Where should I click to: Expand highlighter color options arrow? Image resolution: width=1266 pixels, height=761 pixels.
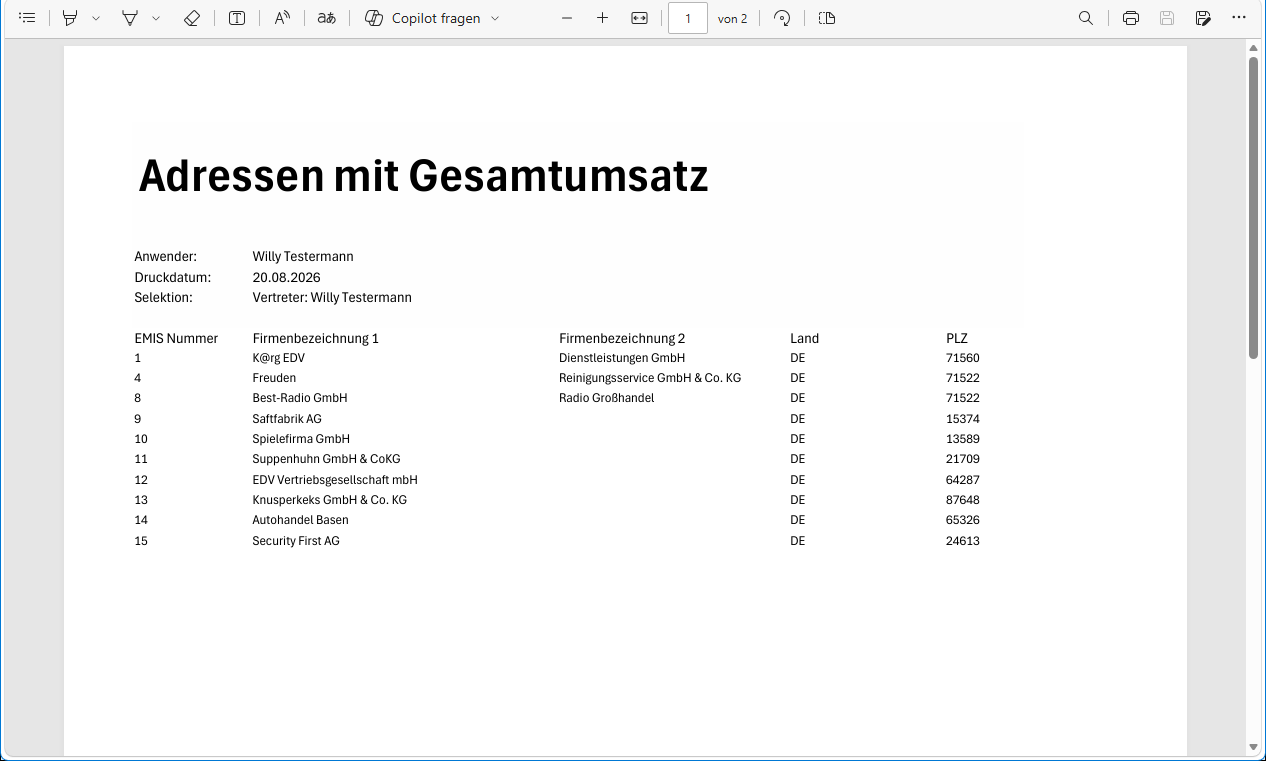pyautogui.click(x=96, y=18)
